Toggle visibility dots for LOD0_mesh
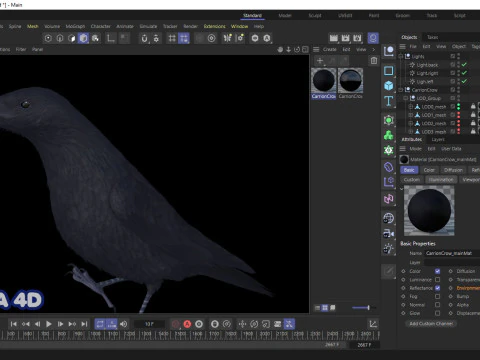Image resolution: width=480 pixels, height=360 pixels. pyautogui.click(x=458, y=107)
